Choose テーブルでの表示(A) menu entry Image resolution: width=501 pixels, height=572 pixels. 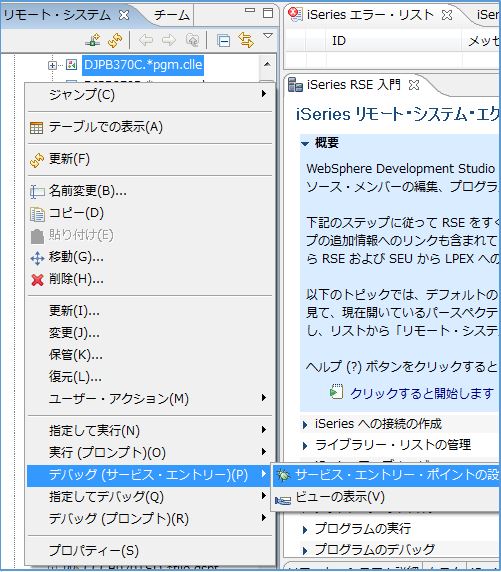tap(150, 127)
